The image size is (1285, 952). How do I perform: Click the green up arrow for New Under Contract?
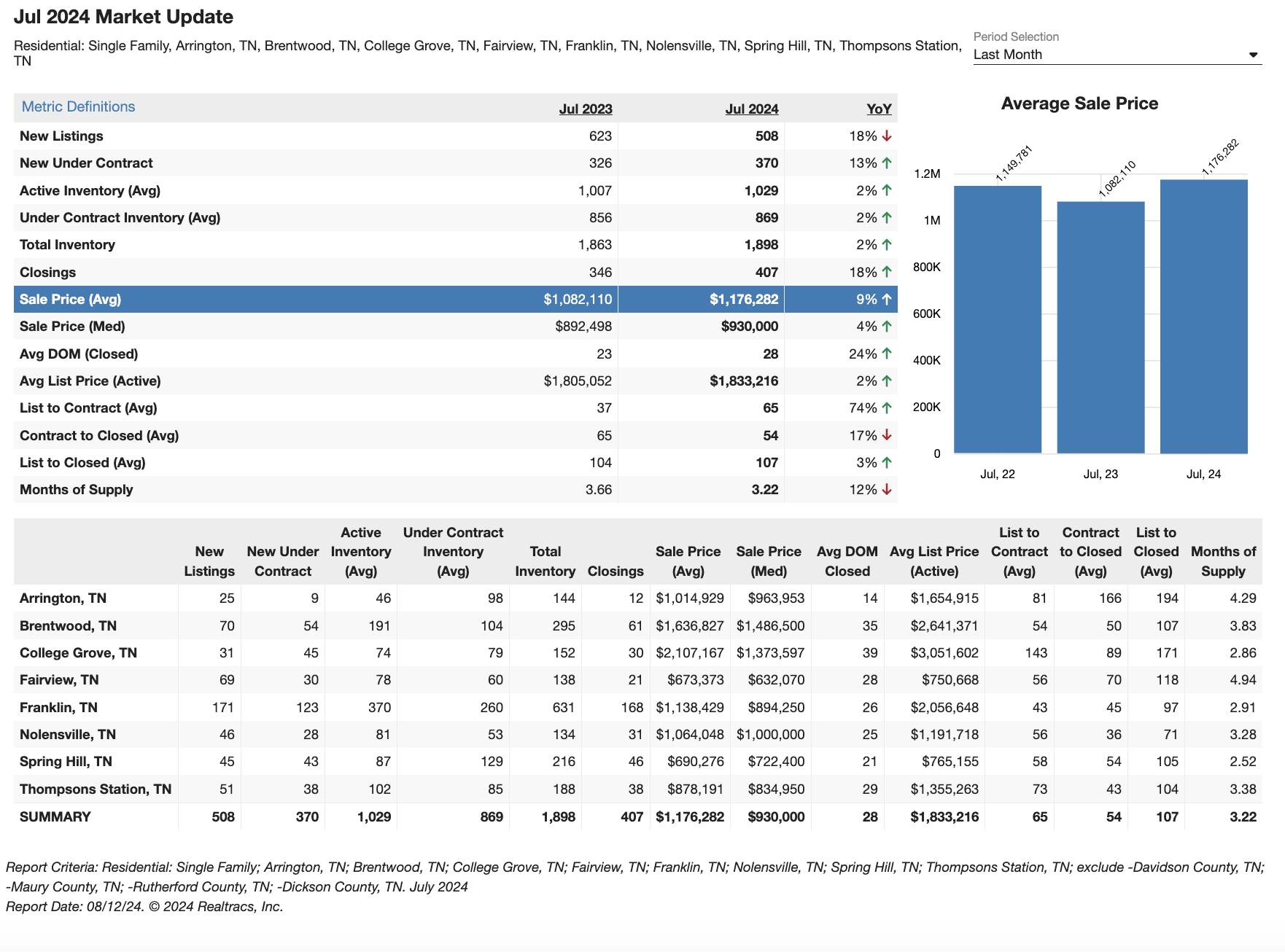tap(887, 163)
